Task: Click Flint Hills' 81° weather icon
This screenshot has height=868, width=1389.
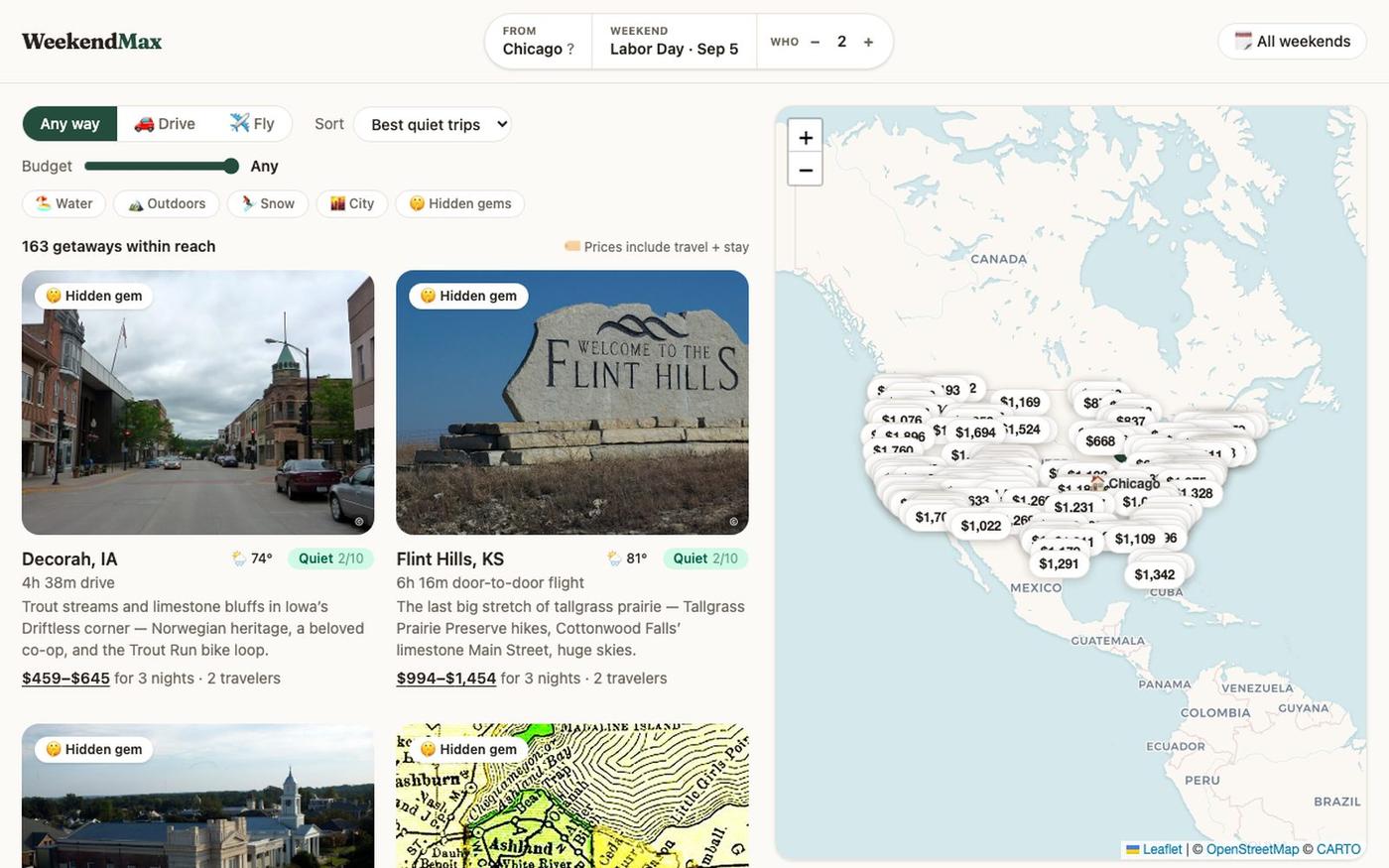Action: tap(614, 558)
